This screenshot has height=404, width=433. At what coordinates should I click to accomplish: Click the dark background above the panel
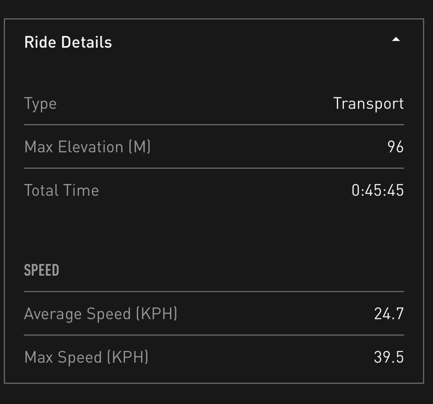tap(217, 8)
